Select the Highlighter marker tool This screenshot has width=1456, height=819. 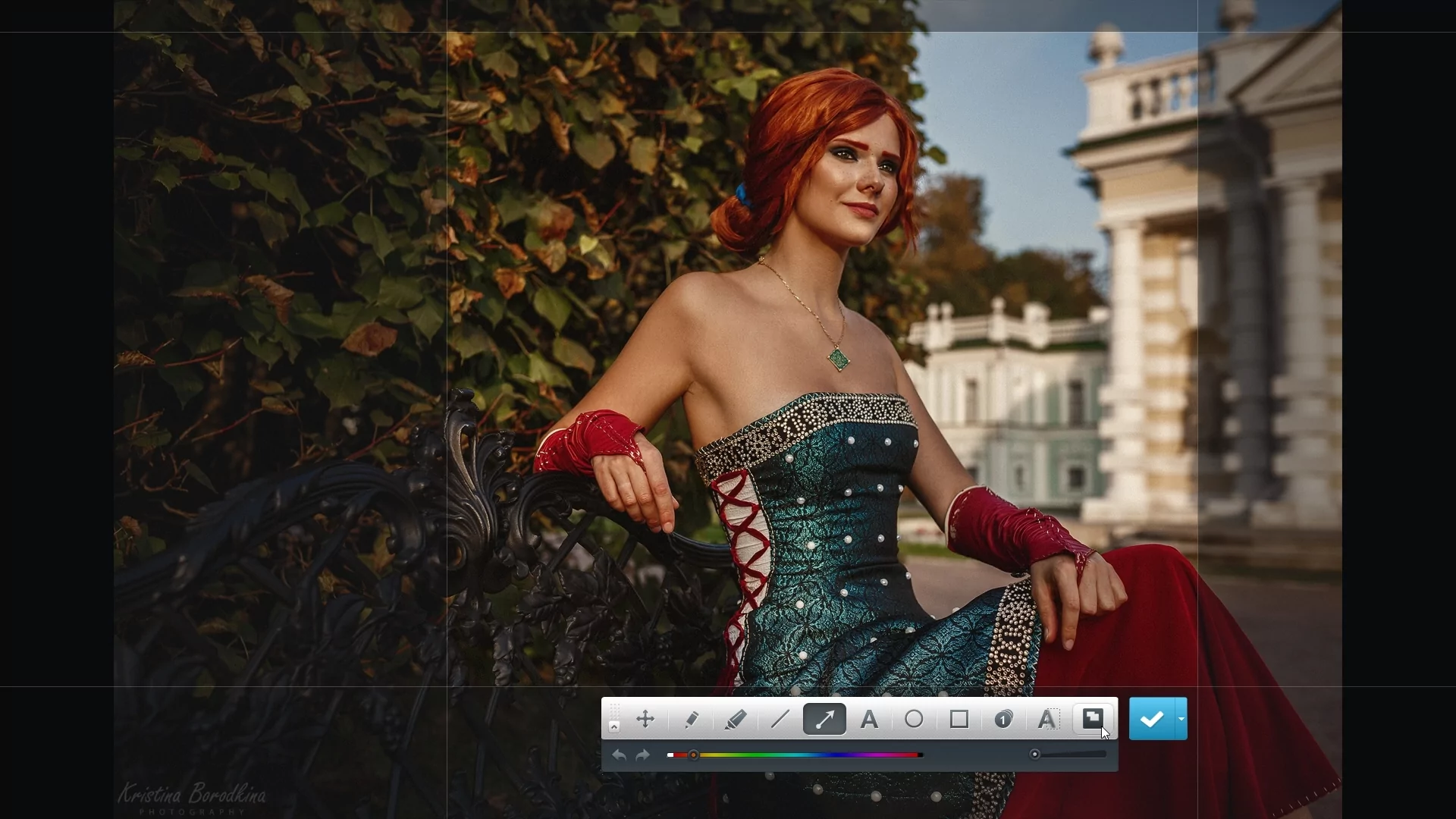coord(736,719)
